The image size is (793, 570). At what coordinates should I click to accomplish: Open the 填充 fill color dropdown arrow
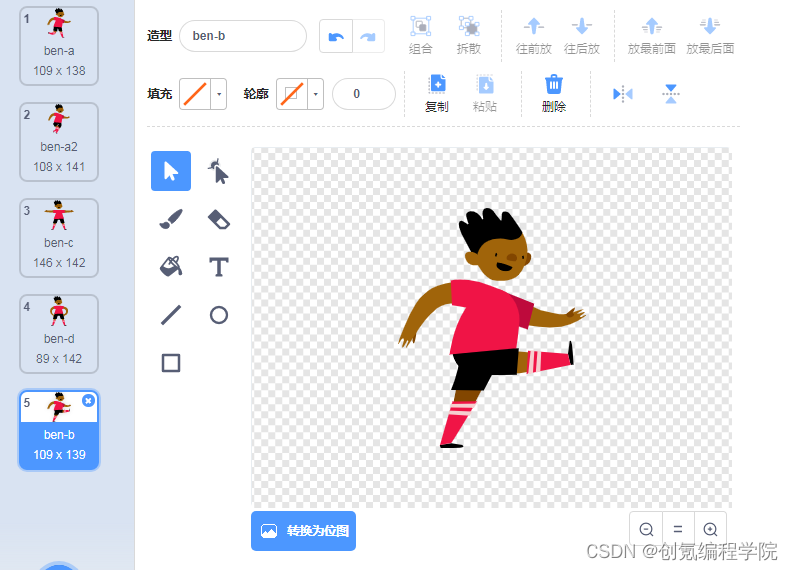click(x=219, y=94)
